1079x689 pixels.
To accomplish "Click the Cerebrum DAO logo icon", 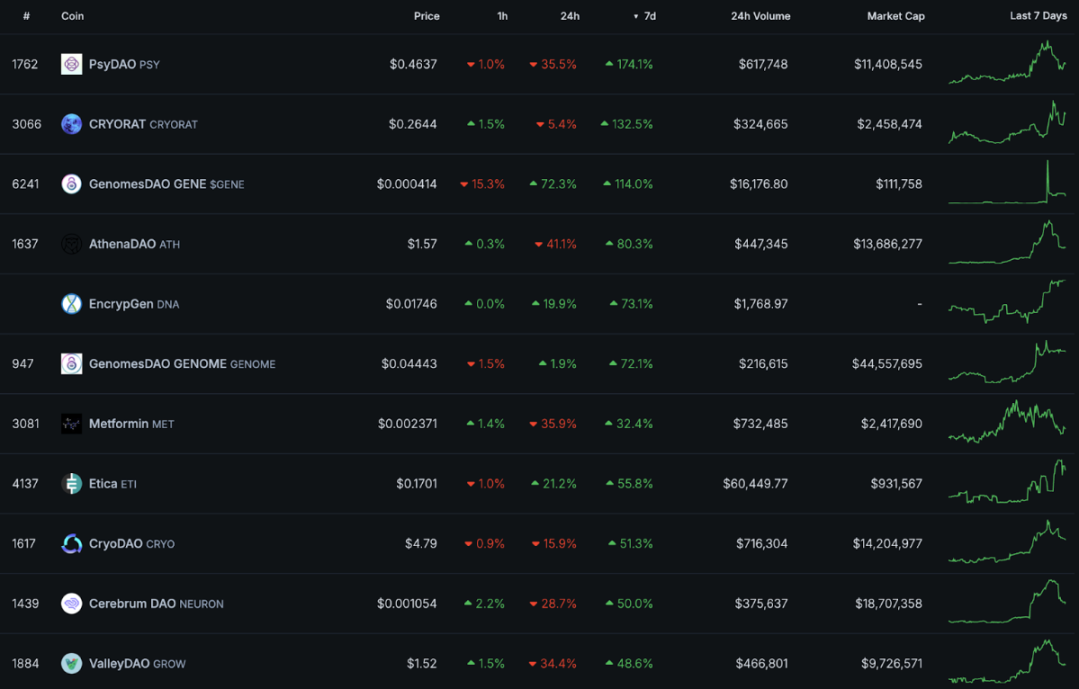I will [71, 604].
